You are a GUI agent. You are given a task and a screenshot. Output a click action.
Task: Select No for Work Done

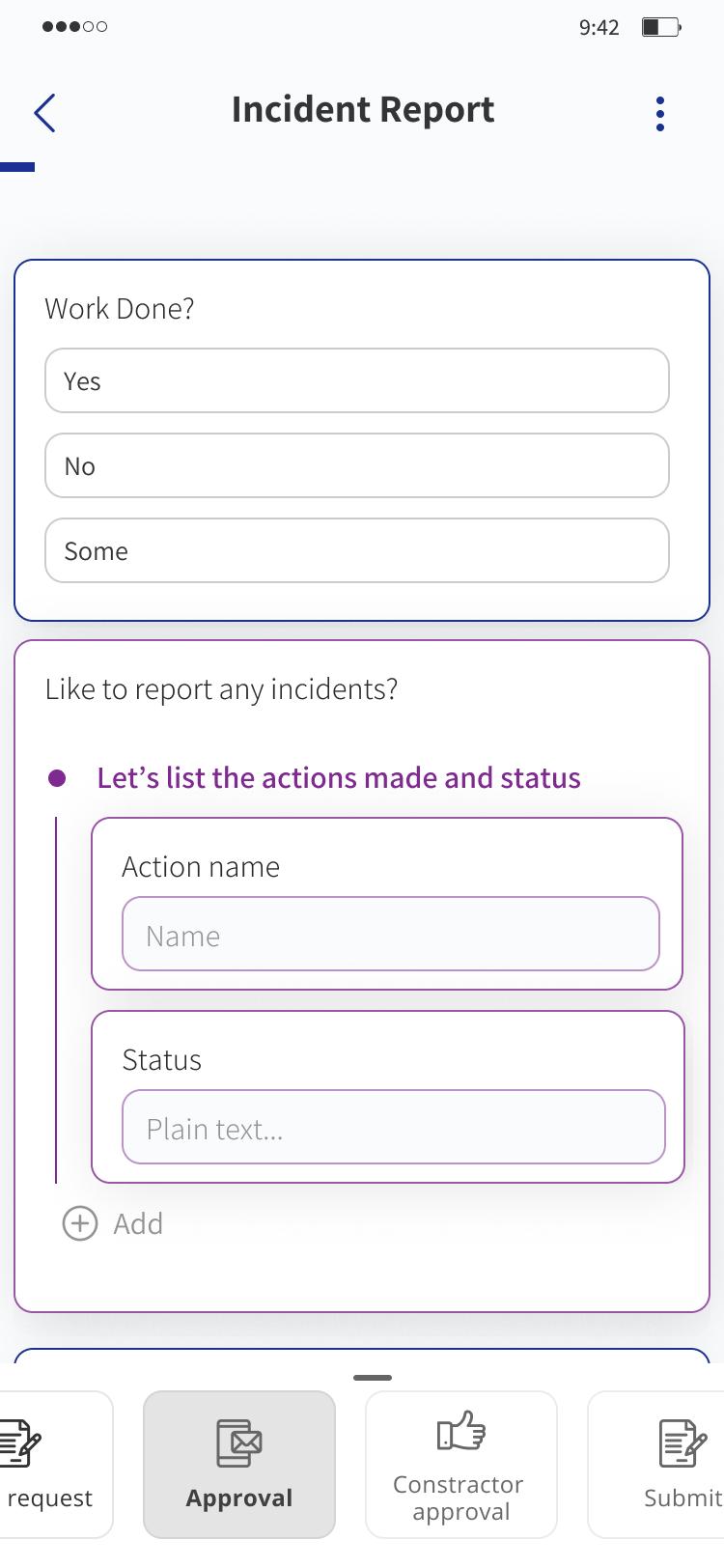click(x=357, y=465)
